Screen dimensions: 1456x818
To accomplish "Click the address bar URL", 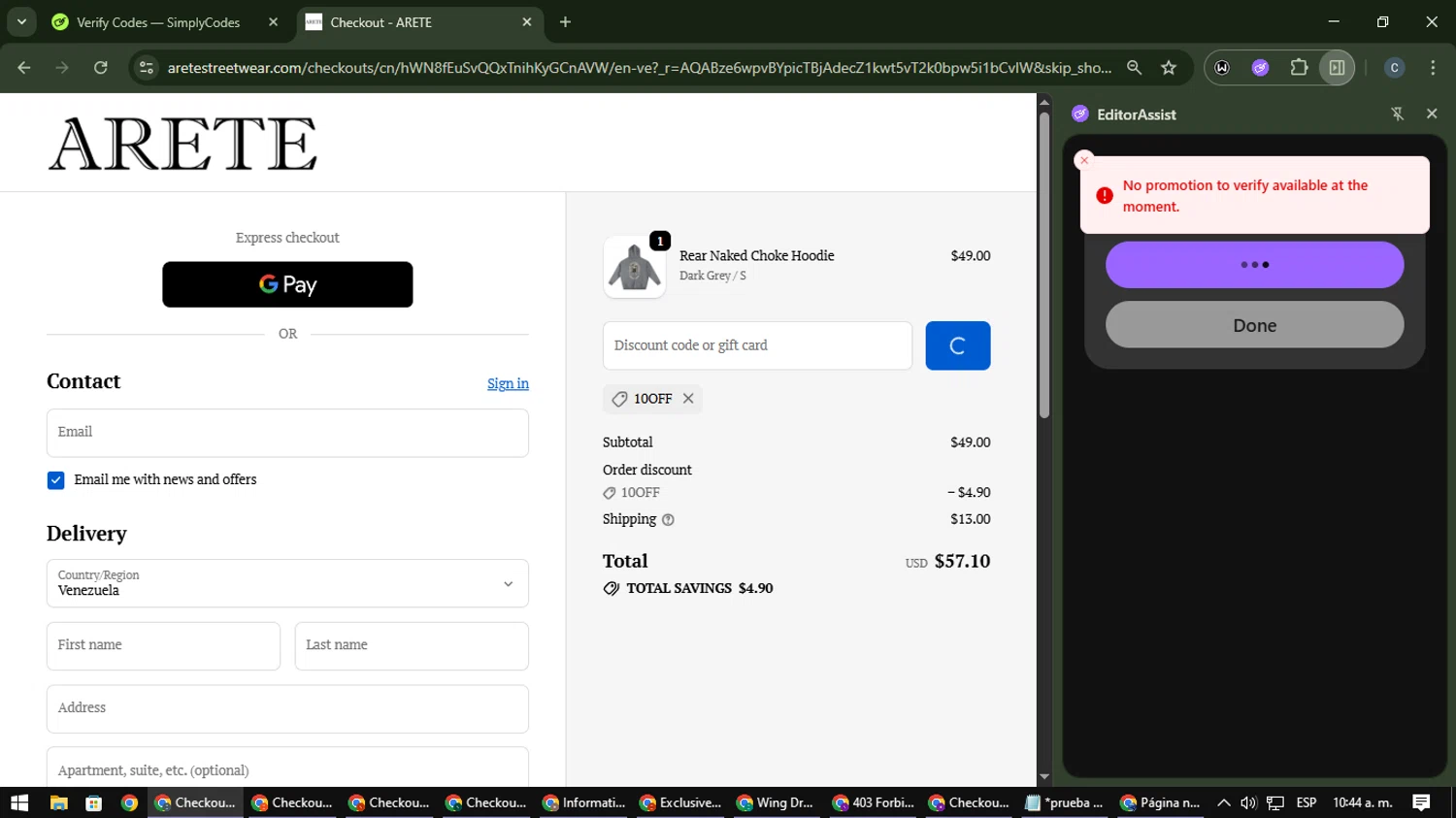I will point(639,68).
